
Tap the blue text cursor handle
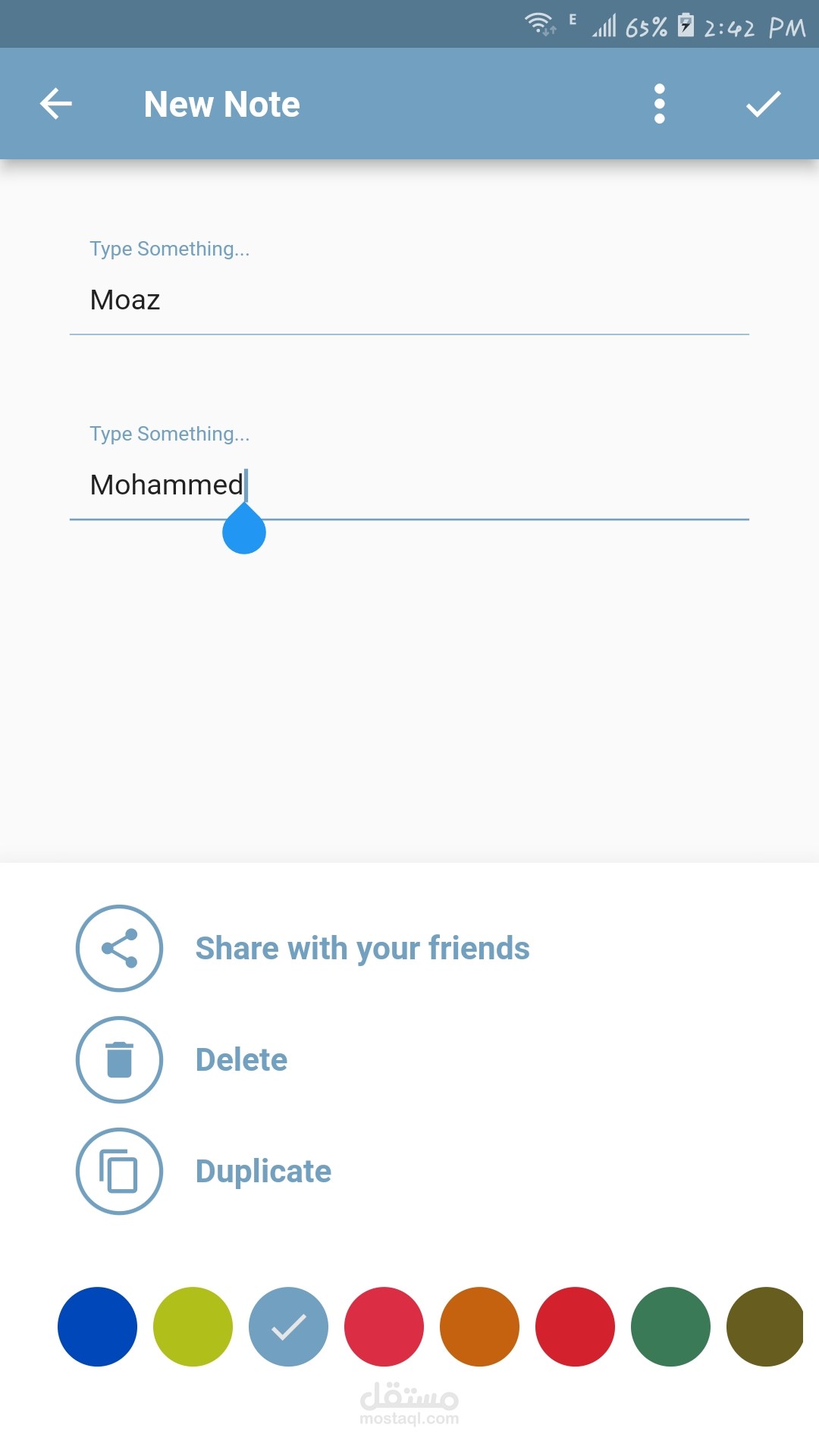coord(244,531)
